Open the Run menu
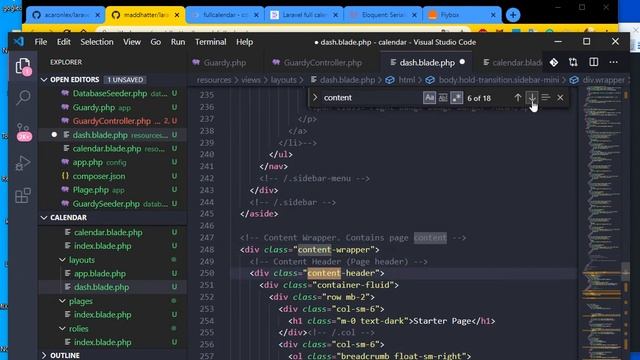640x360 pixels. [178, 42]
